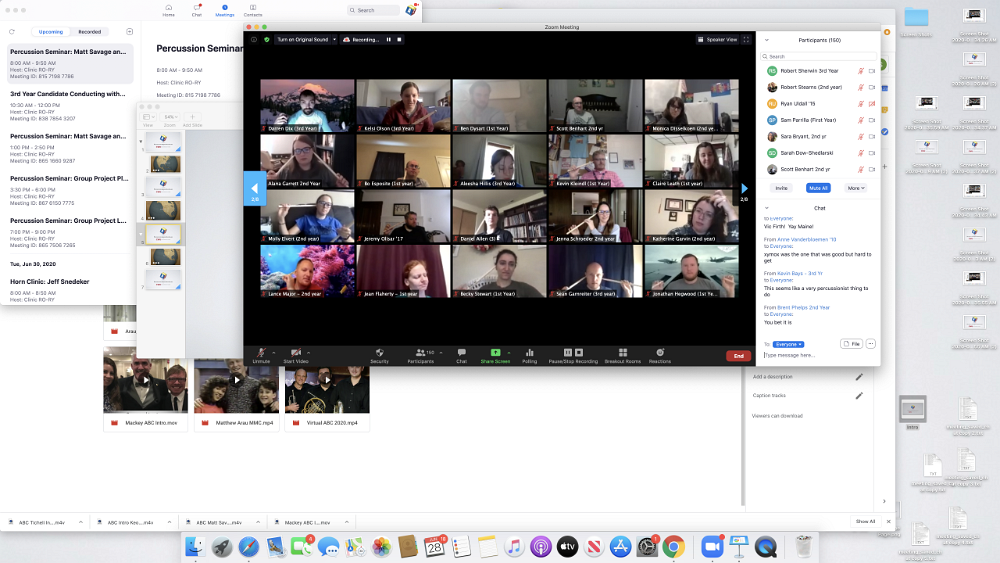Open Zoom profile avatar icon
Screen dimensions: 1000x563
[x=411, y=10]
